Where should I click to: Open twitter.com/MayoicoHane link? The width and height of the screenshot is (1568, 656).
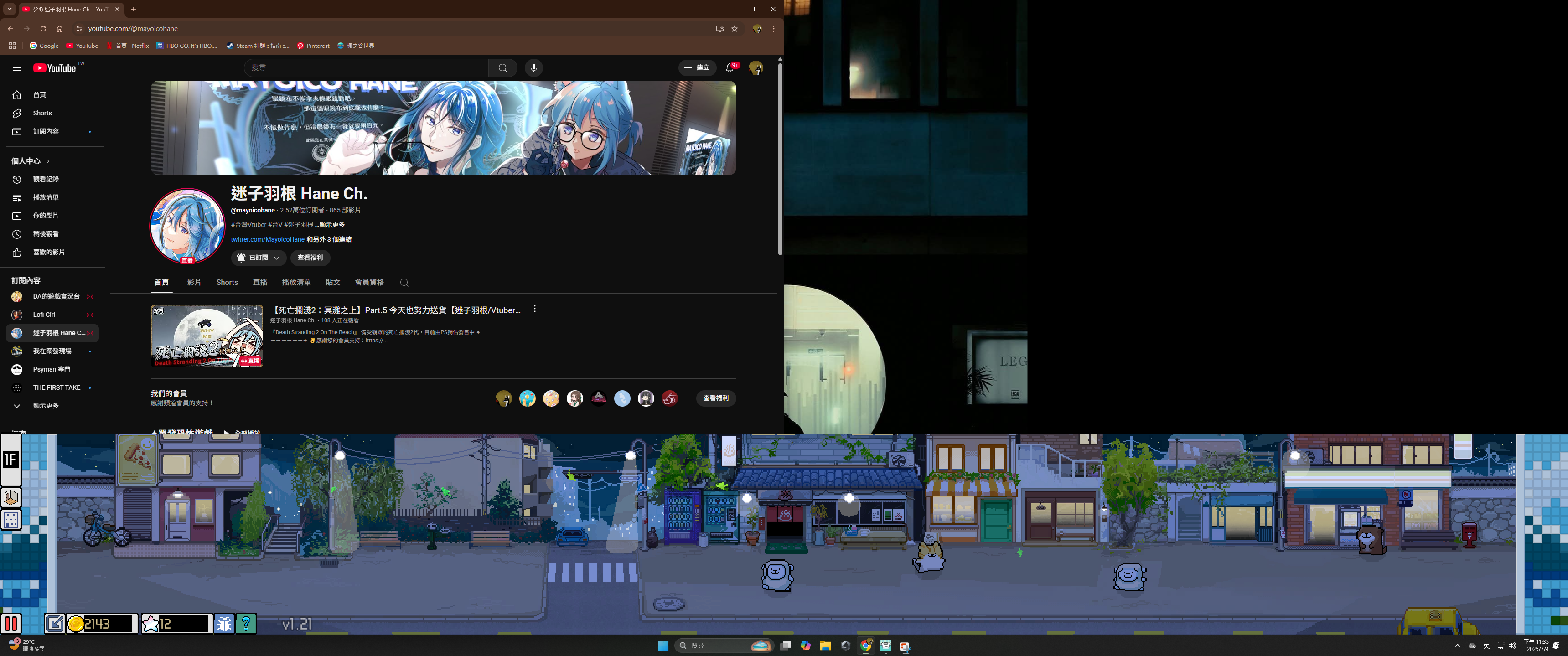267,240
